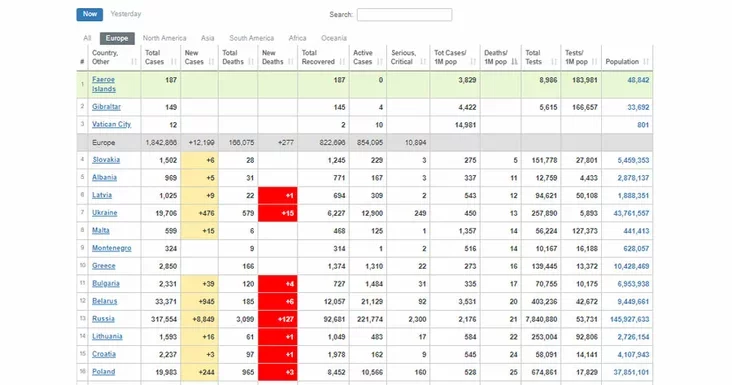Open the Croatia country link
This screenshot has width=732, height=385.
click(104, 355)
